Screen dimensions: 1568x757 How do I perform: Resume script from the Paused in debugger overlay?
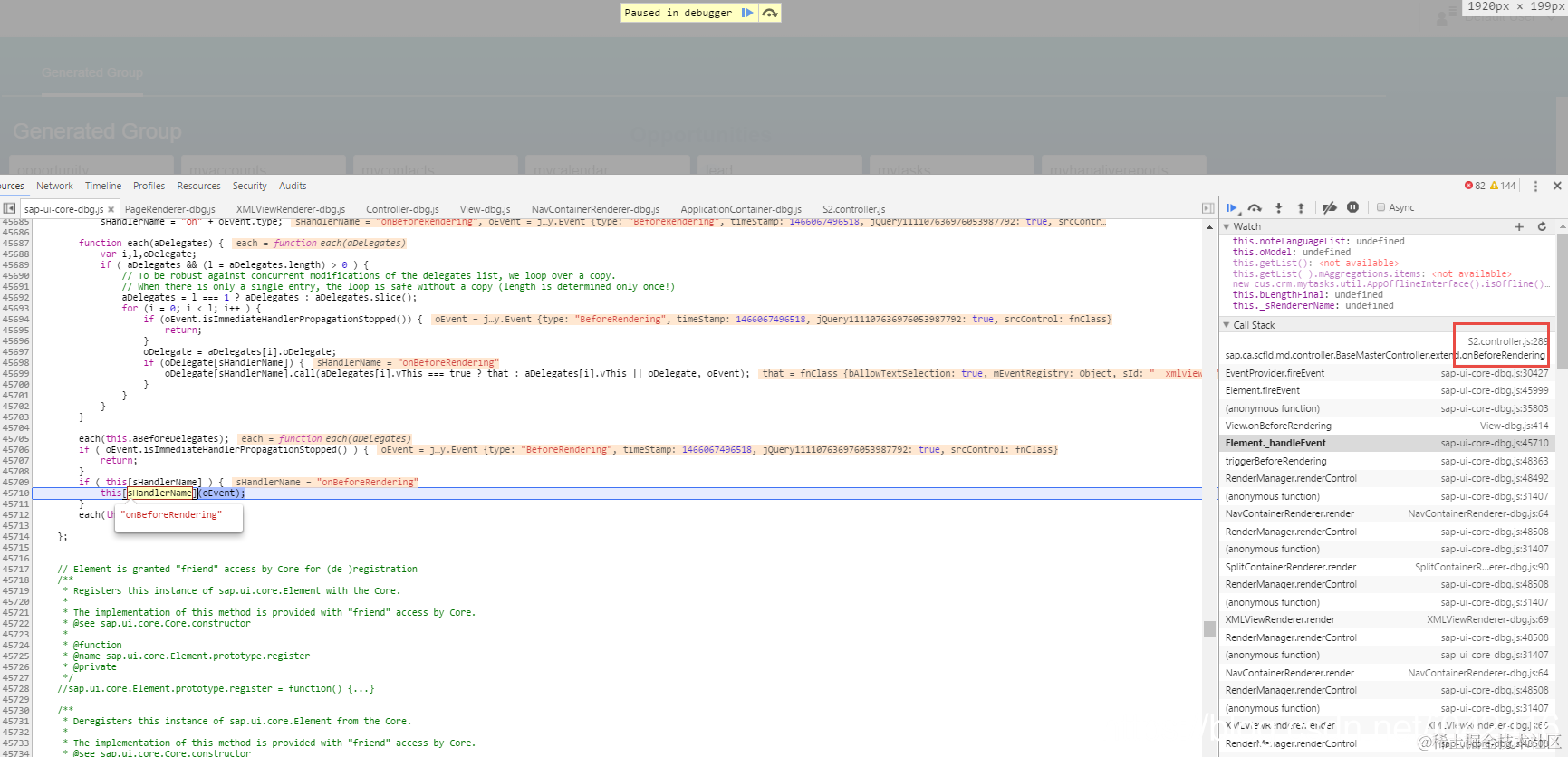pos(747,13)
